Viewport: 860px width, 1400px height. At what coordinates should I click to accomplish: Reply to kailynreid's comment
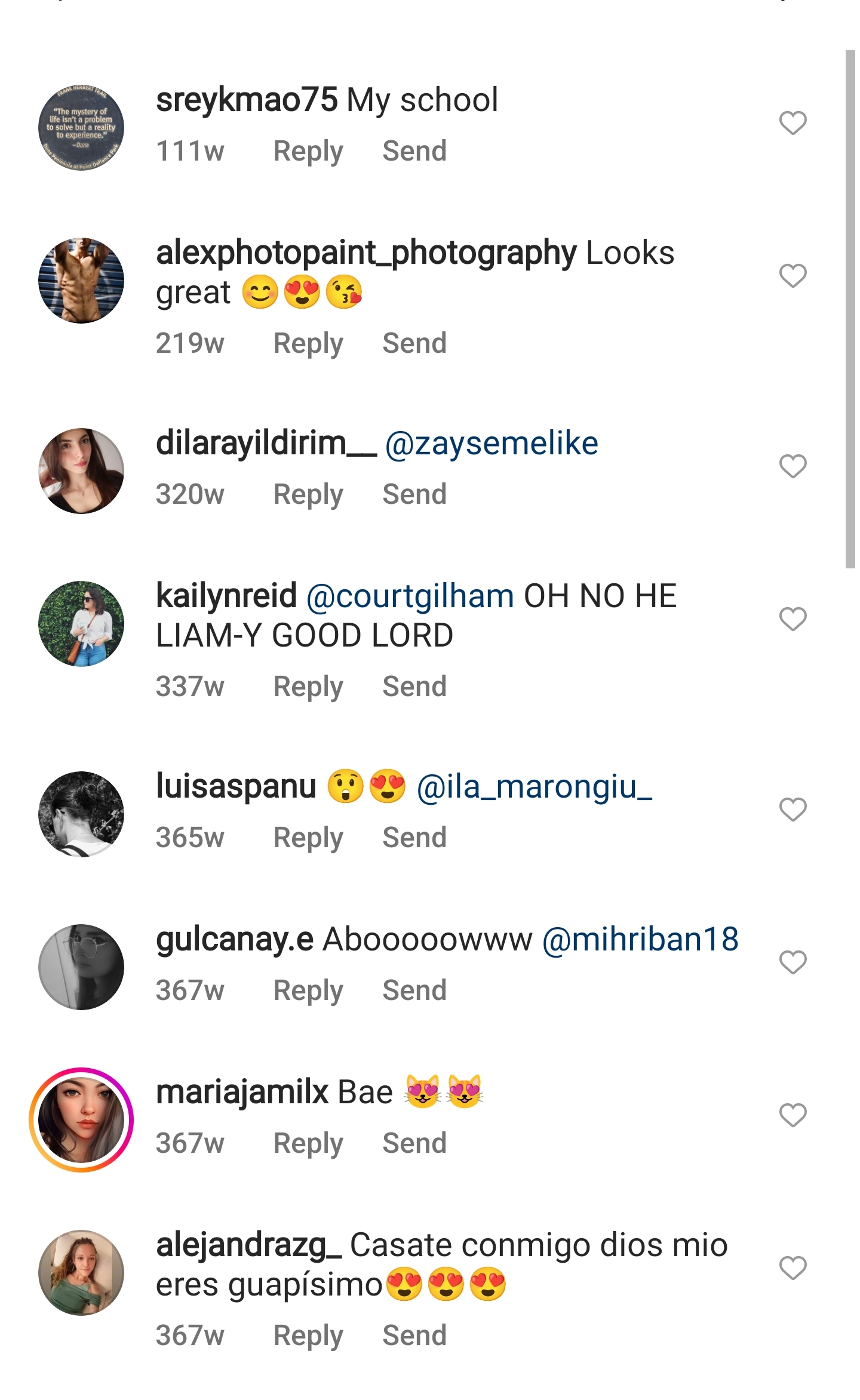tap(308, 687)
